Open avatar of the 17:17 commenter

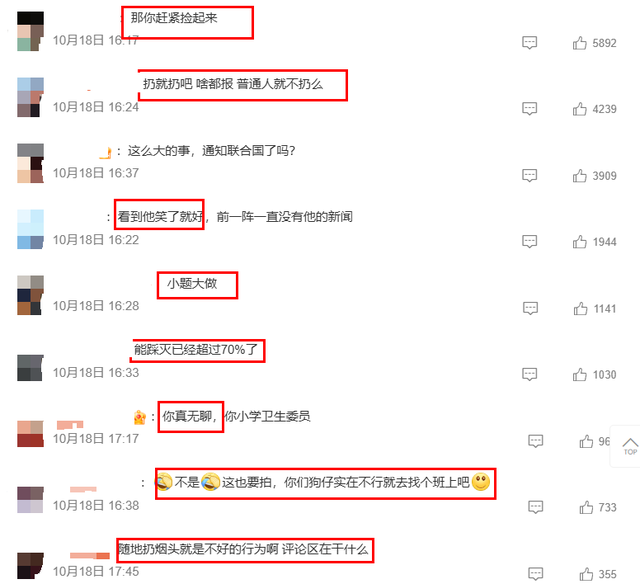coord(30,434)
